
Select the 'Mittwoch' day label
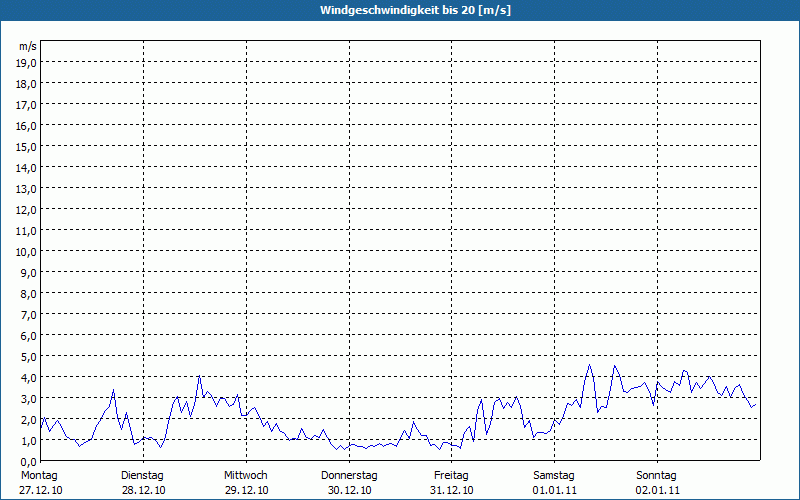pyautogui.click(x=245, y=476)
